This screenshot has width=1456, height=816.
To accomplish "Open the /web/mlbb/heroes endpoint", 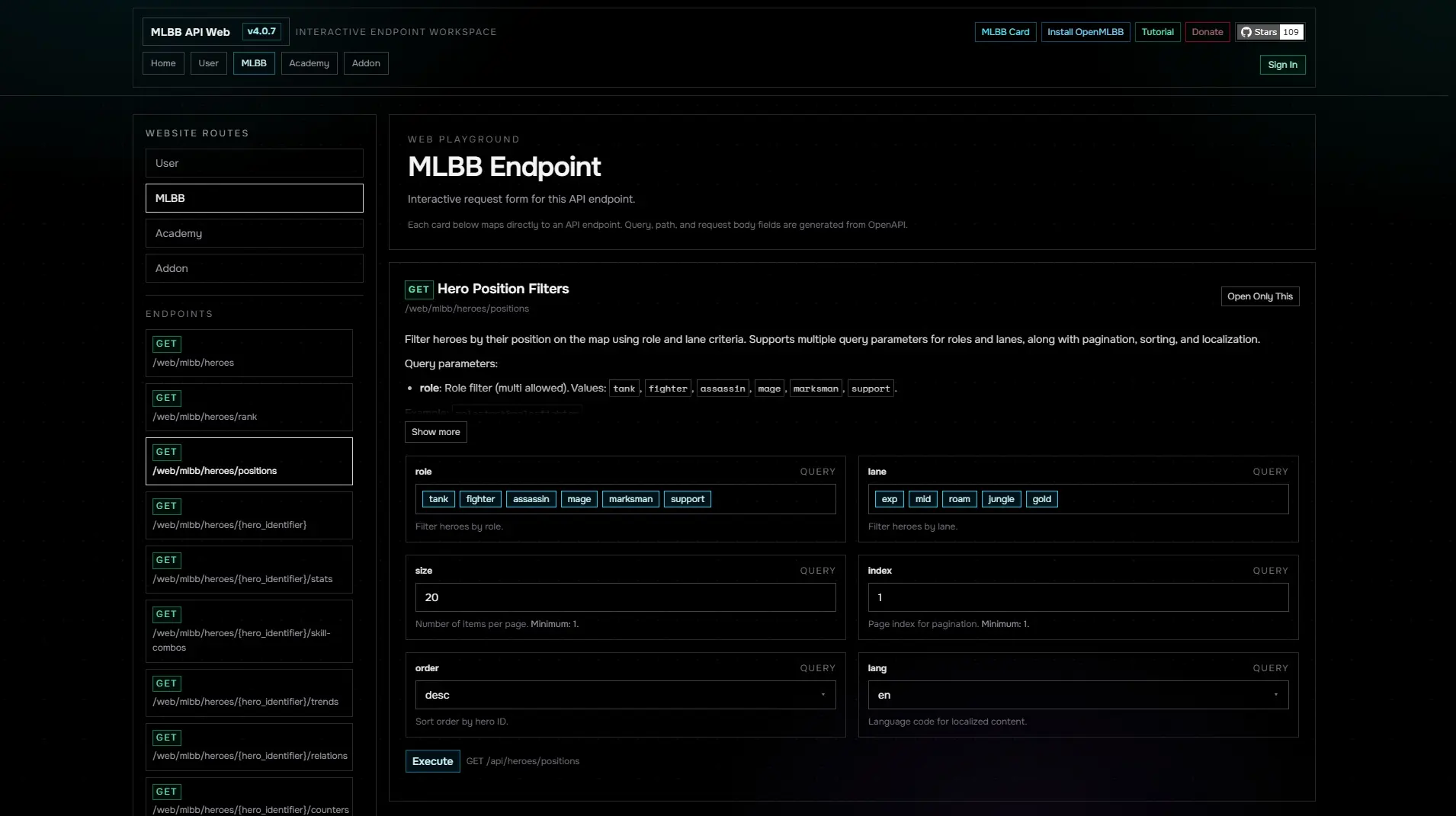I will coord(249,353).
